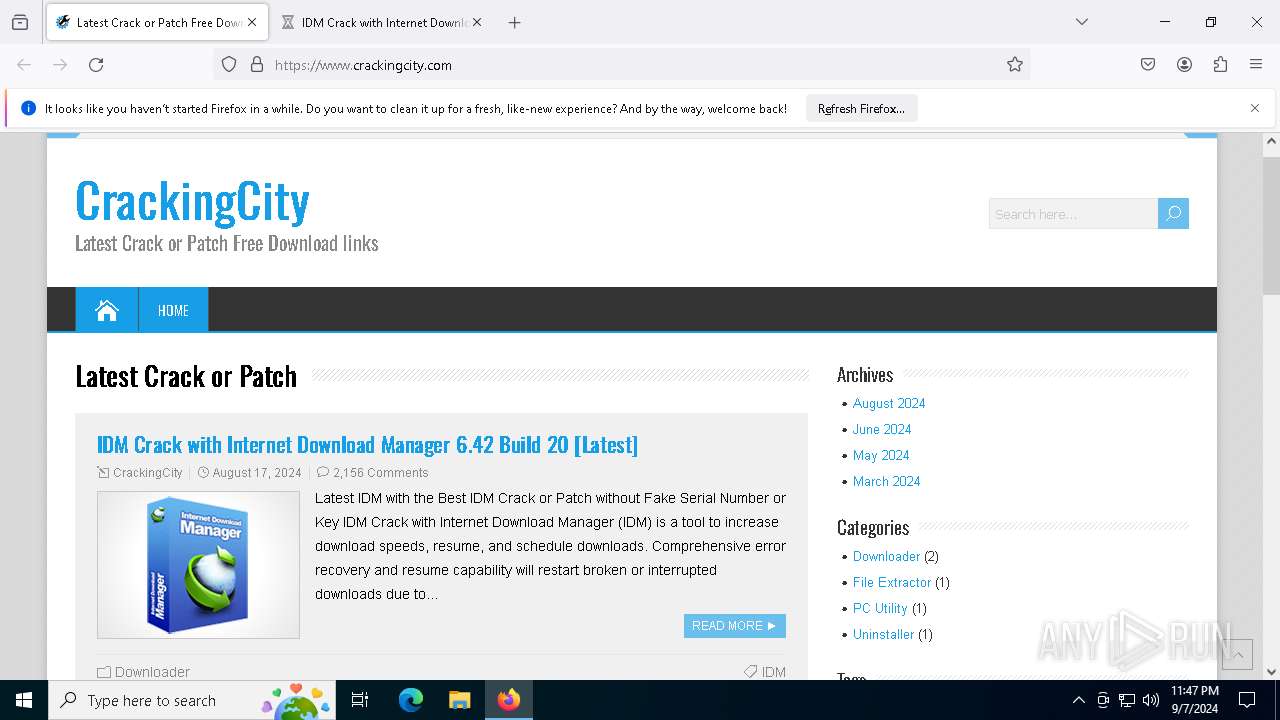The height and width of the screenshot is (720, 1280).
Task: Select the HOME menu item
Action: 173,310
